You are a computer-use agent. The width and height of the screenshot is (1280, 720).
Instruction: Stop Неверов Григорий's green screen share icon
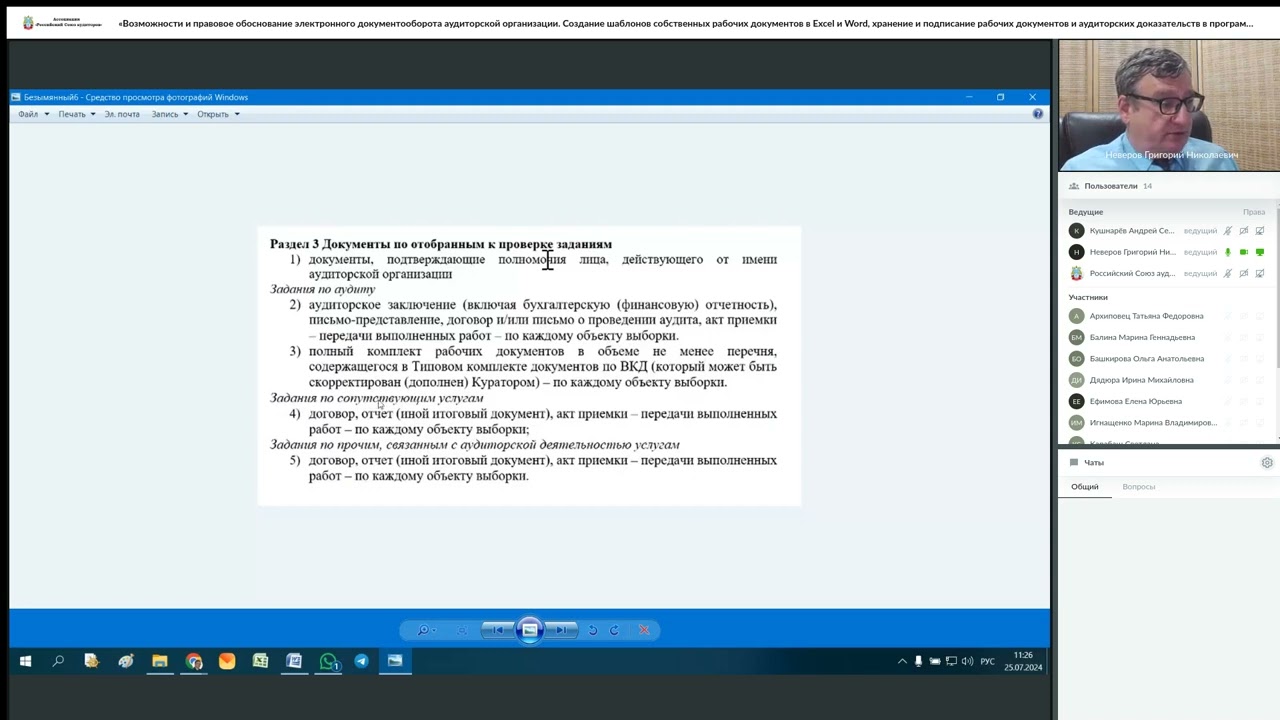pyautogui.click(x=1260, y=252)
